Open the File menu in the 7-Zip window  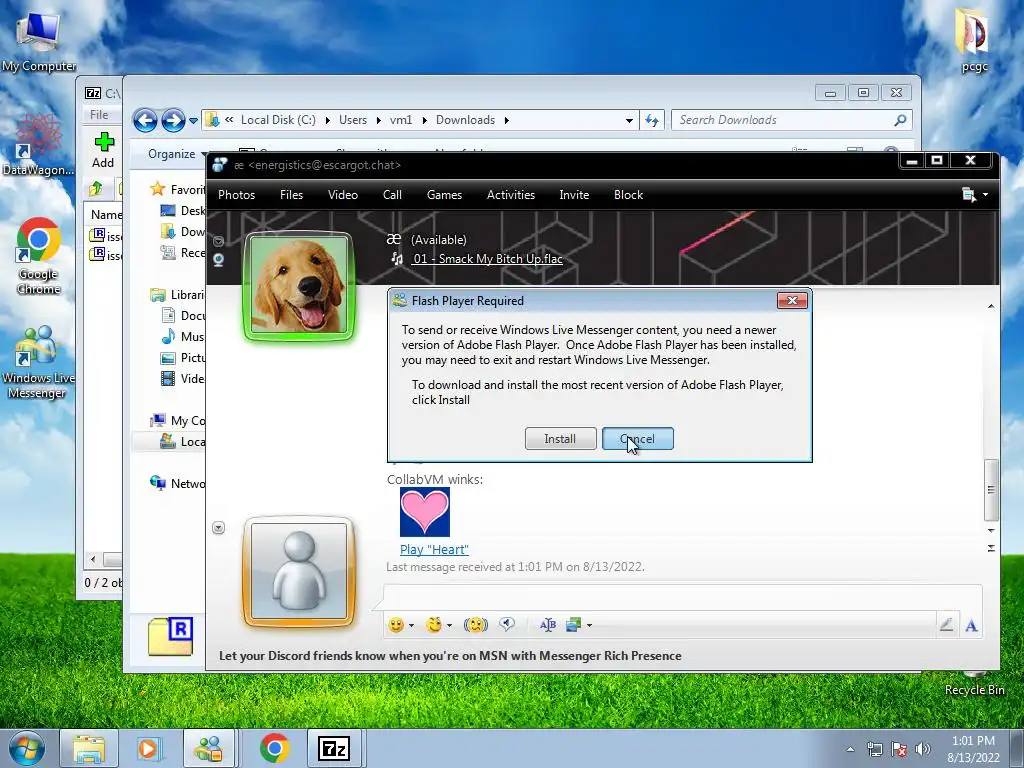[99, 115]
